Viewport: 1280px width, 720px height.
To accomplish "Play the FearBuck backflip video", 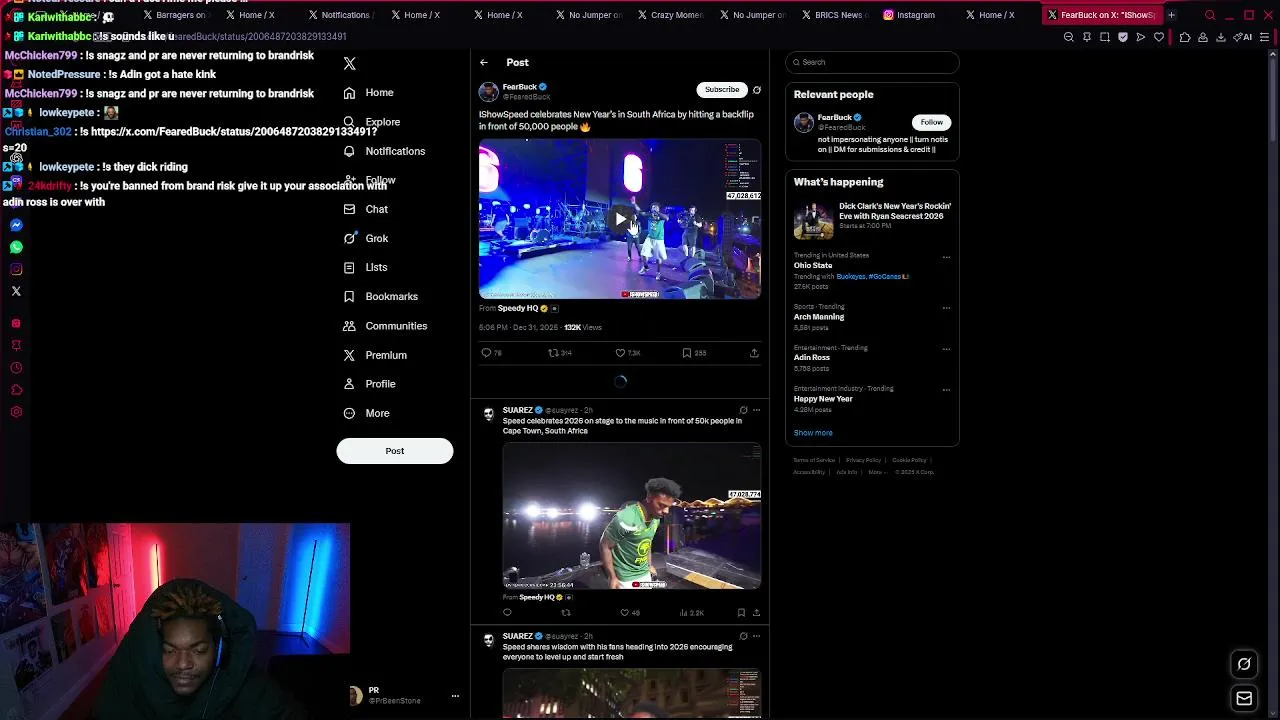I will pos(620,219).
